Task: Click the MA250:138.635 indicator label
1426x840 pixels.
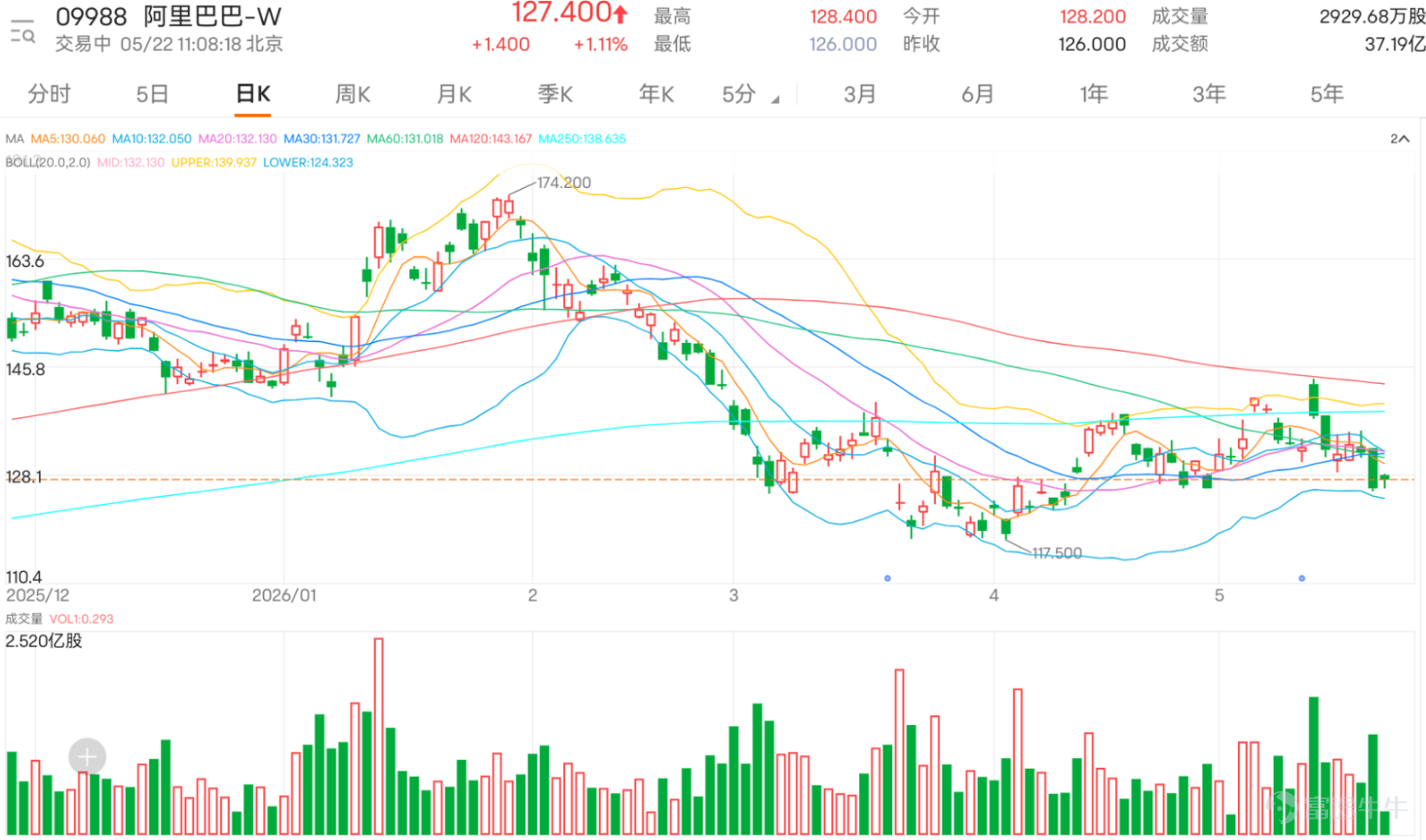Action: 582,139
